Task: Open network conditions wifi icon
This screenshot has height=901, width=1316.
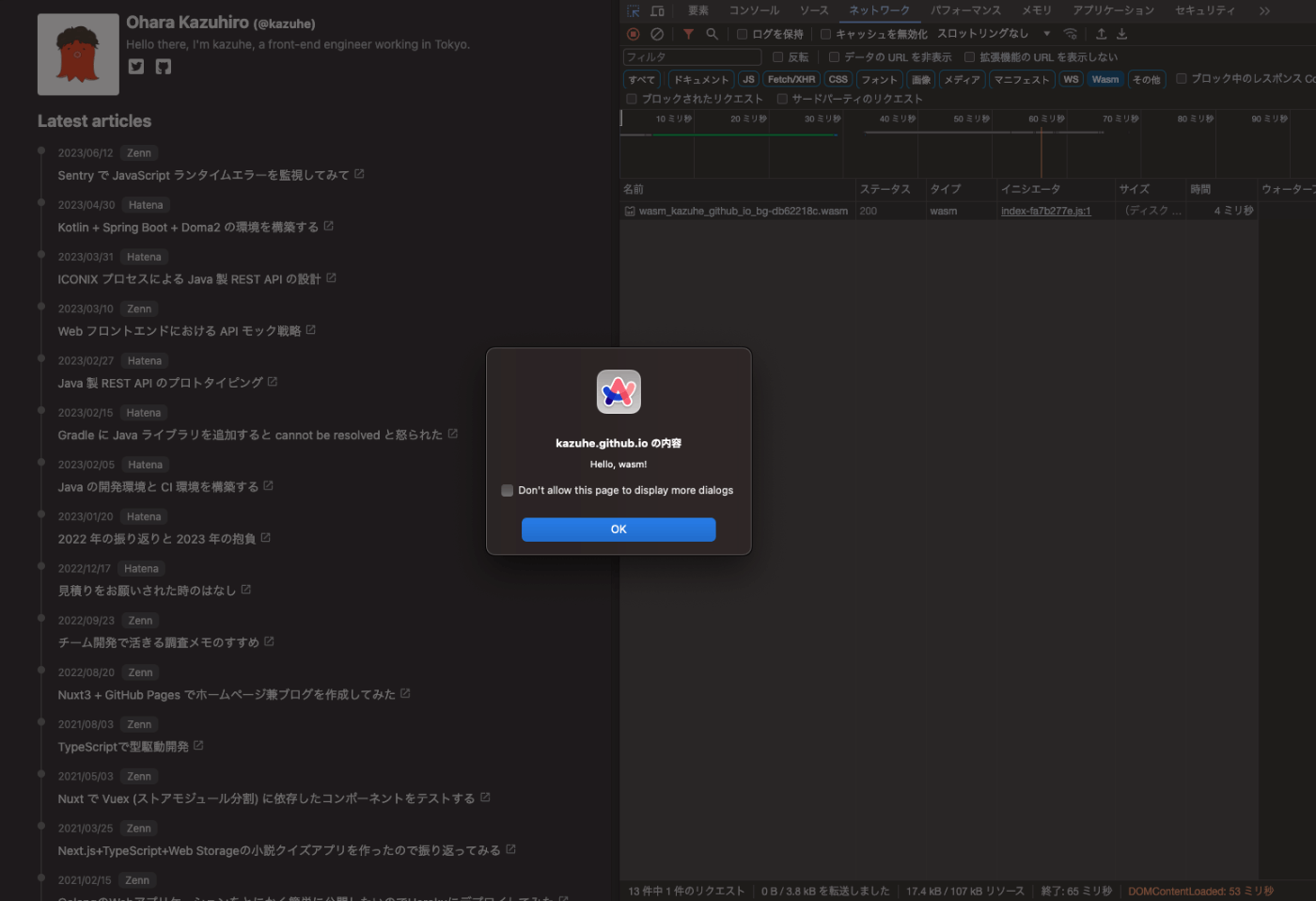Action: (x=1070, y=34)
